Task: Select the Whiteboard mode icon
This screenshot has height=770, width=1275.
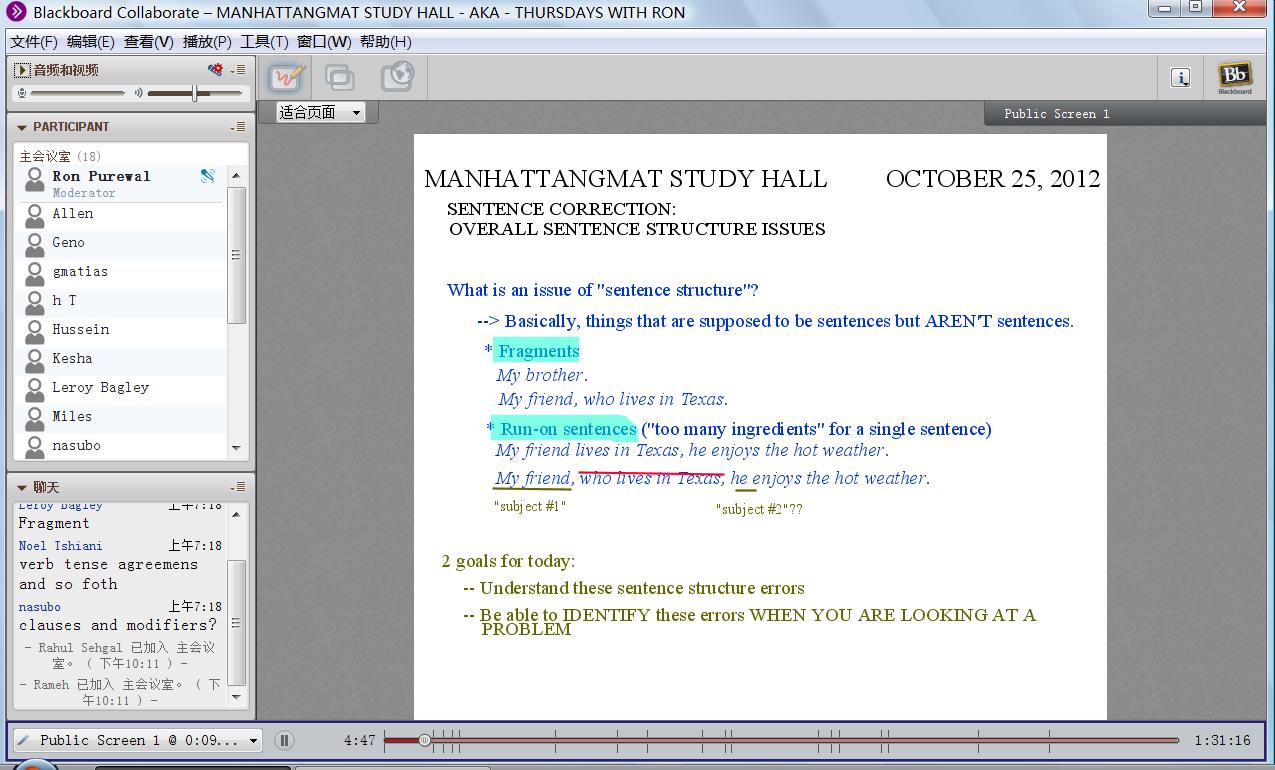Action: (x=285, y=78)
